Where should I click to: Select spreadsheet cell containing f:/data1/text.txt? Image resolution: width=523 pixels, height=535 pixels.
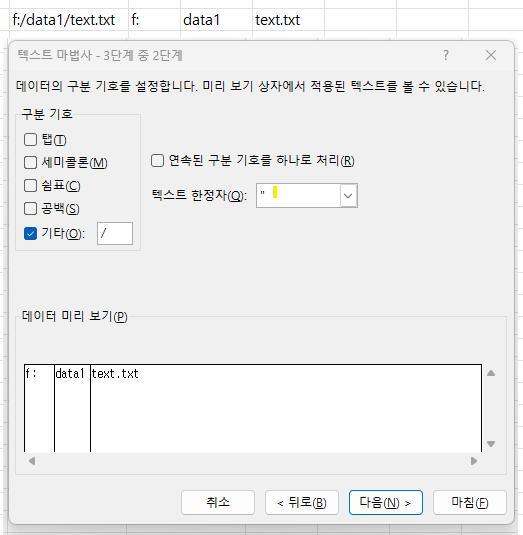[69, 20]
